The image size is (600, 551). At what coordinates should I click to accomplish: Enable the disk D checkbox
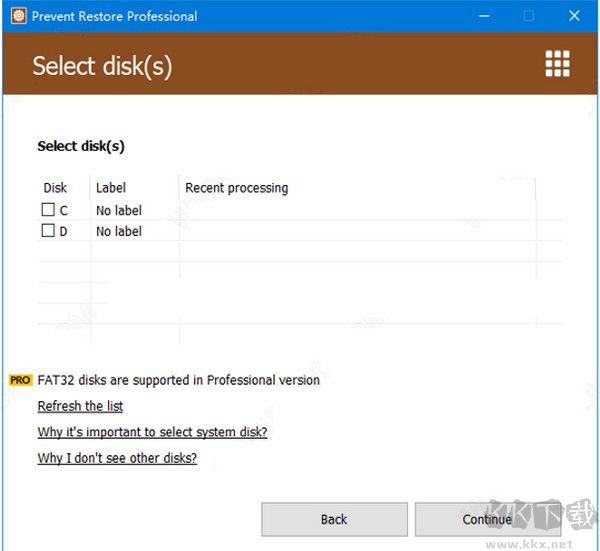[x=48, y=231]
